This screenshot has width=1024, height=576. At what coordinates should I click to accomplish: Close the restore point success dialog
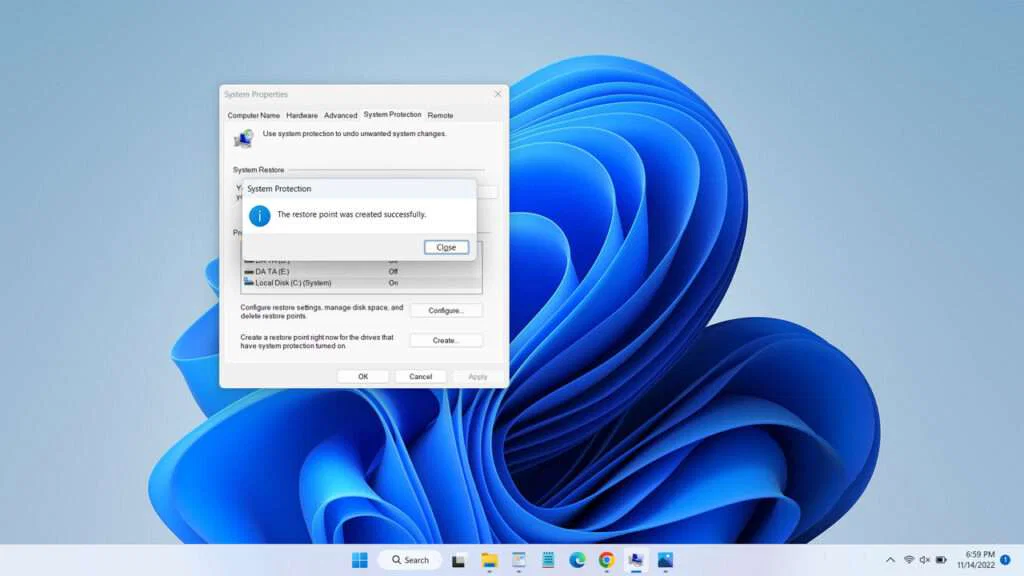click(446, 247)
